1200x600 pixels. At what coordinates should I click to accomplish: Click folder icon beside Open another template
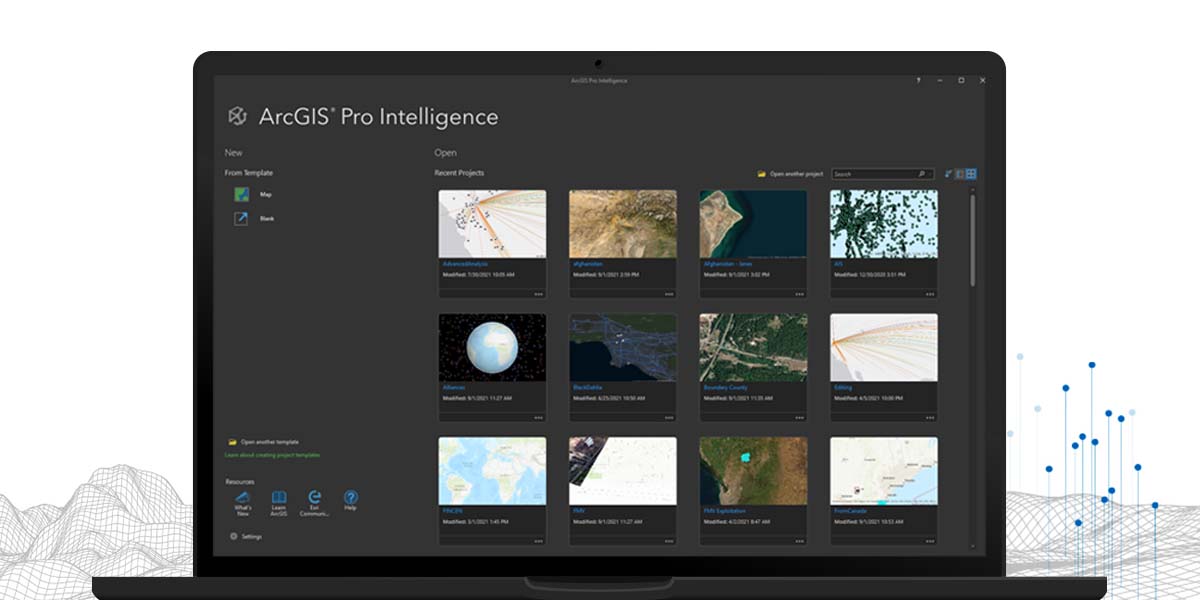232,442
